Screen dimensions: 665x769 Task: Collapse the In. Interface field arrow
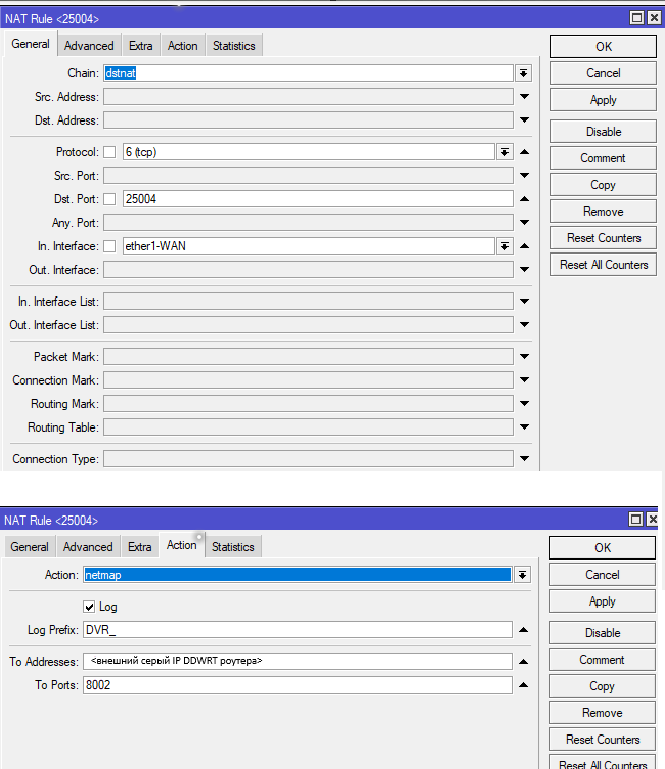pyautogui.click(x=524, y=246)
